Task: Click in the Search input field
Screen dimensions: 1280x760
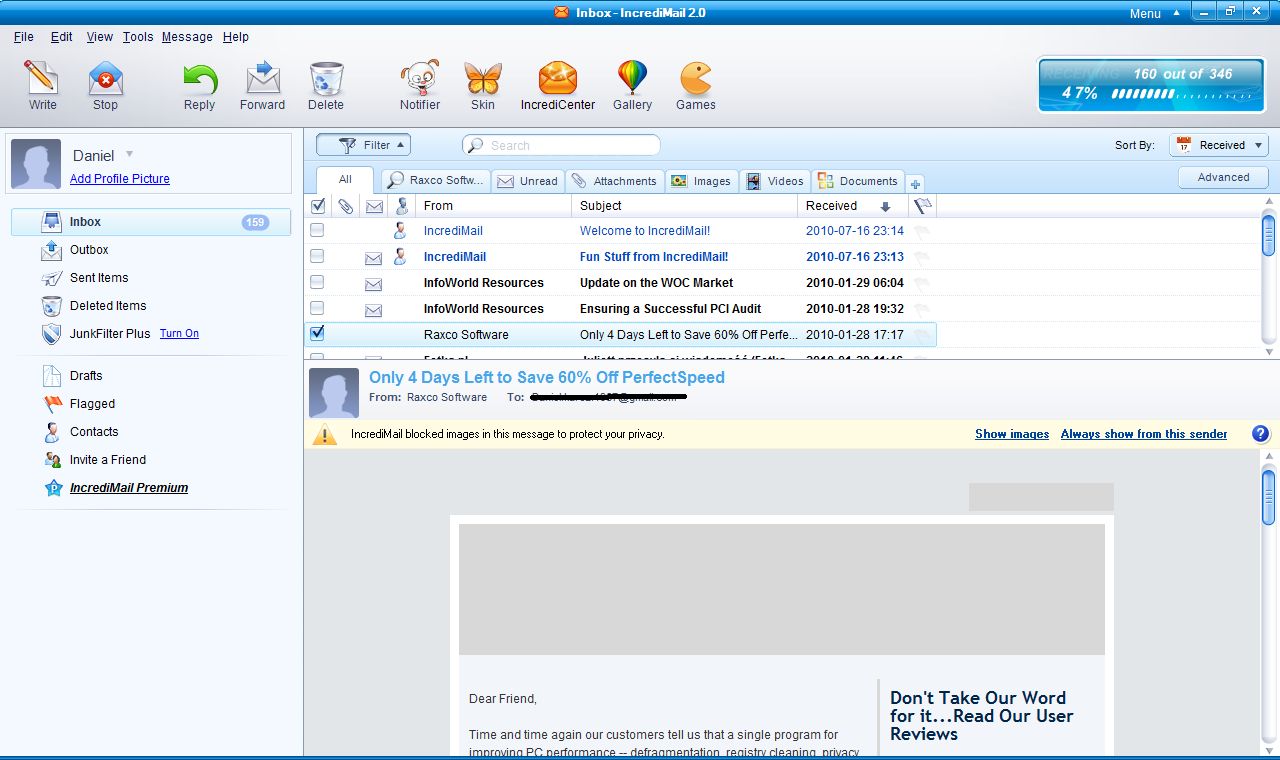Action: 561,145
